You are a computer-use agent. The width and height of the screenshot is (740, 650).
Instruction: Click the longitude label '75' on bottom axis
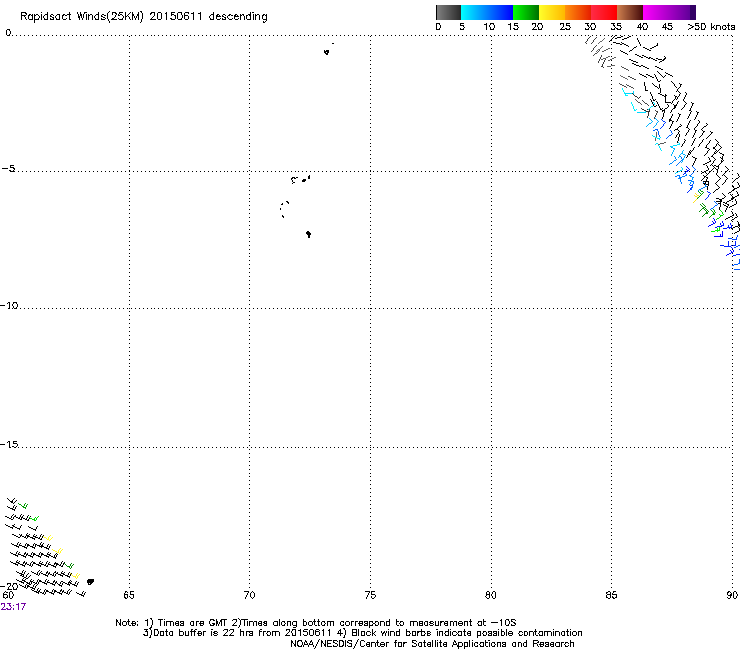370,595
